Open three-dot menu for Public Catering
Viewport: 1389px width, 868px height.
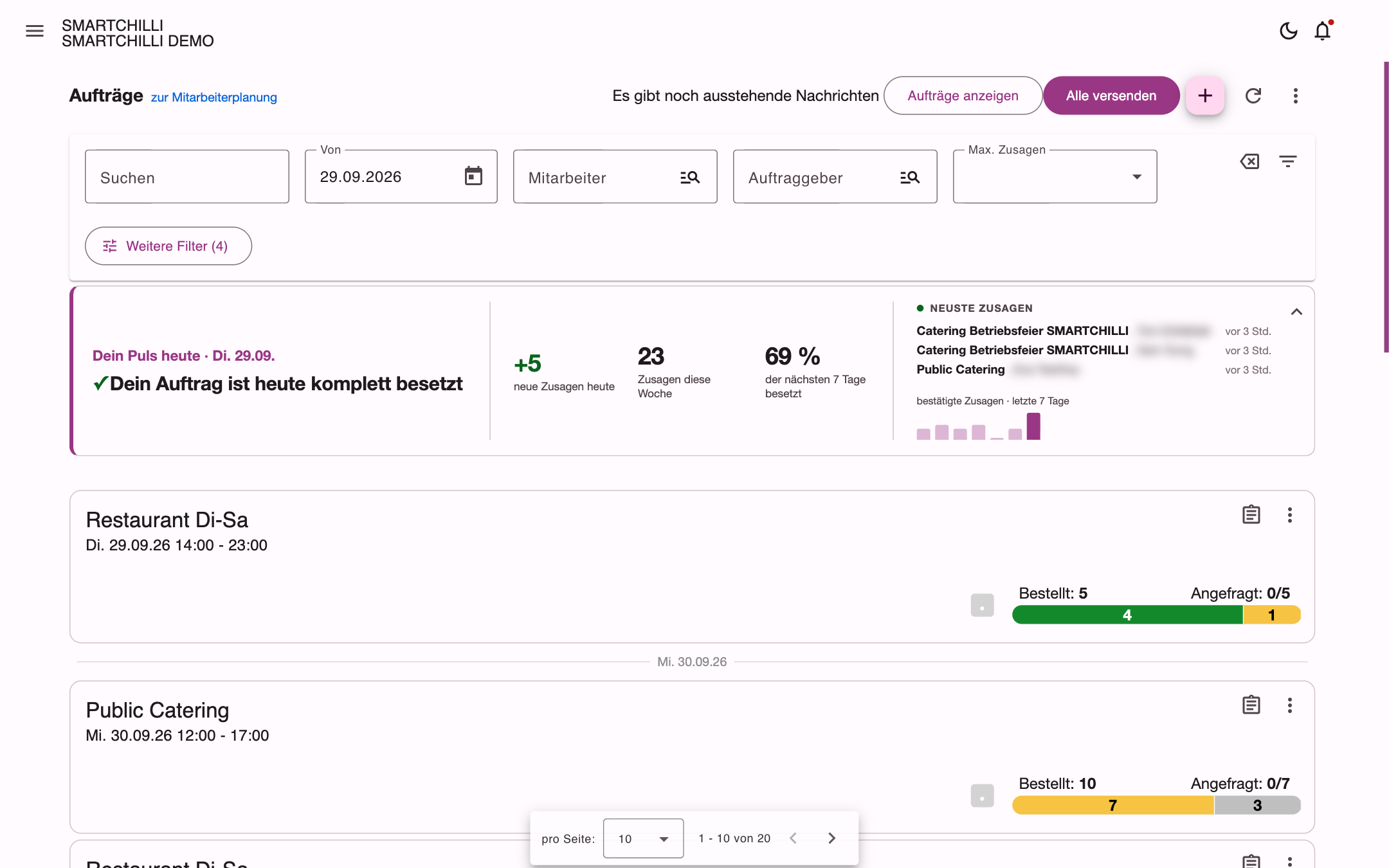(1289, 705)
